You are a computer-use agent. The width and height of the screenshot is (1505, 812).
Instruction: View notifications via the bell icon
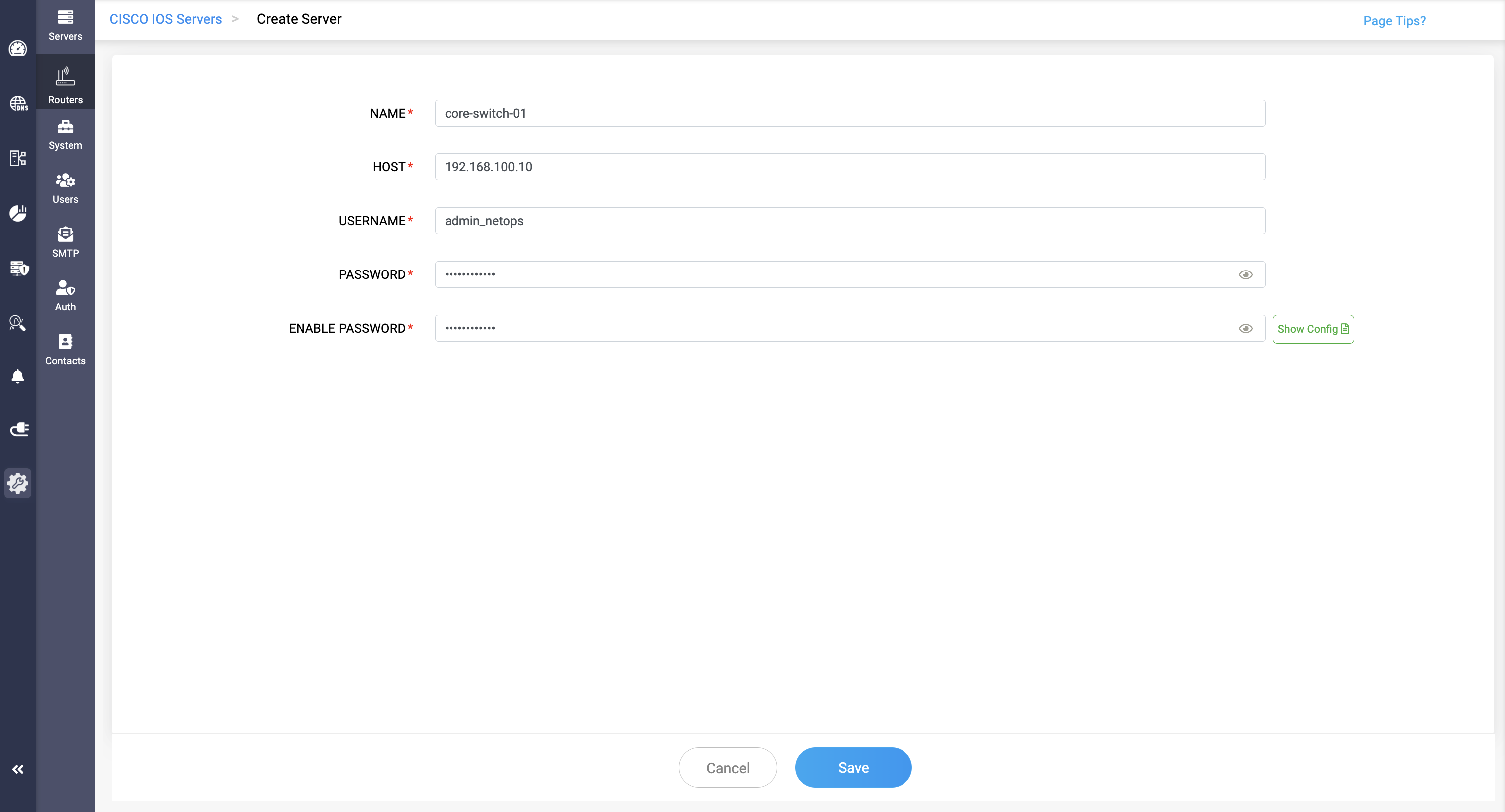tap(18, 376)
